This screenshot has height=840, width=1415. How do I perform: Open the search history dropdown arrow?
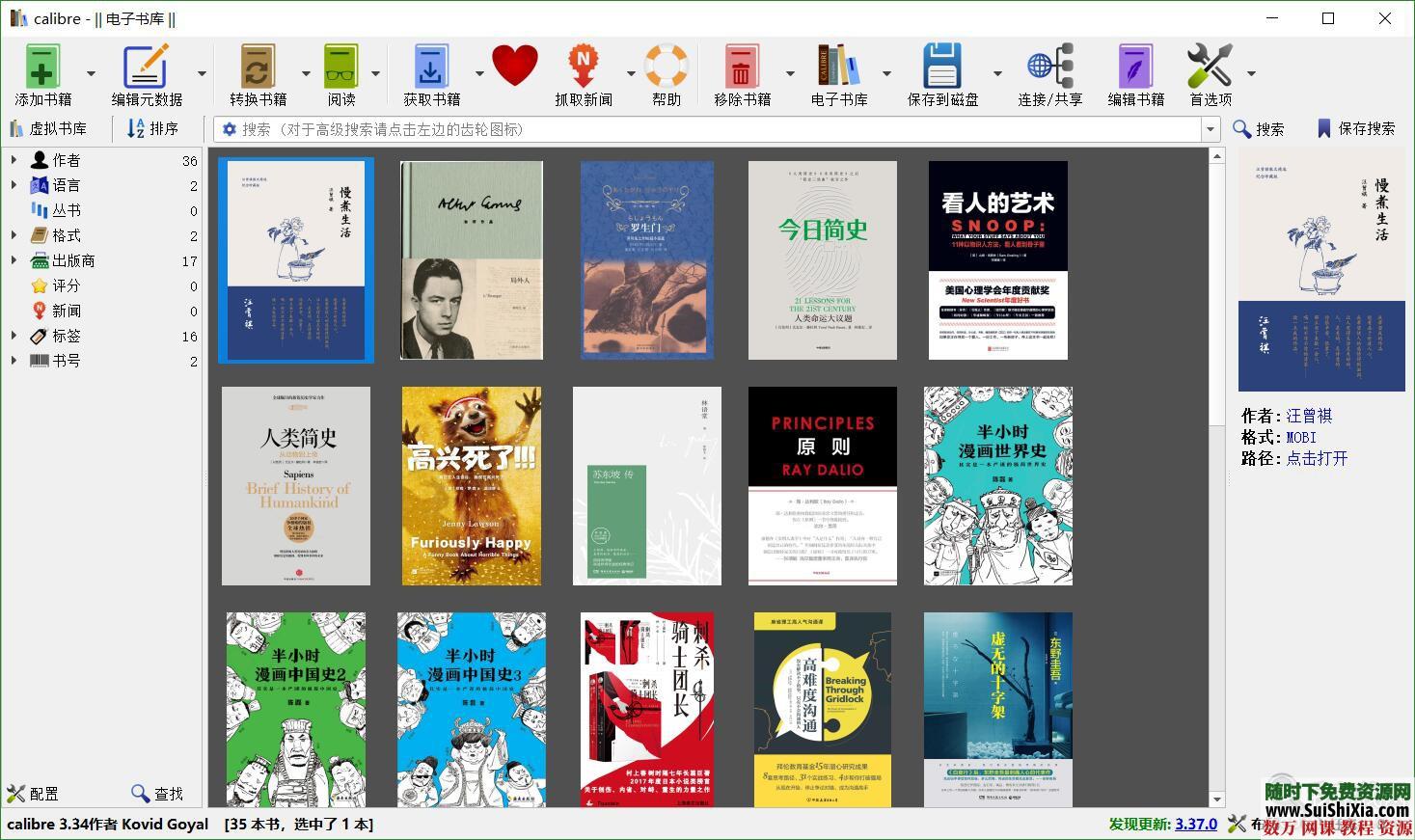click(1211, 129)
